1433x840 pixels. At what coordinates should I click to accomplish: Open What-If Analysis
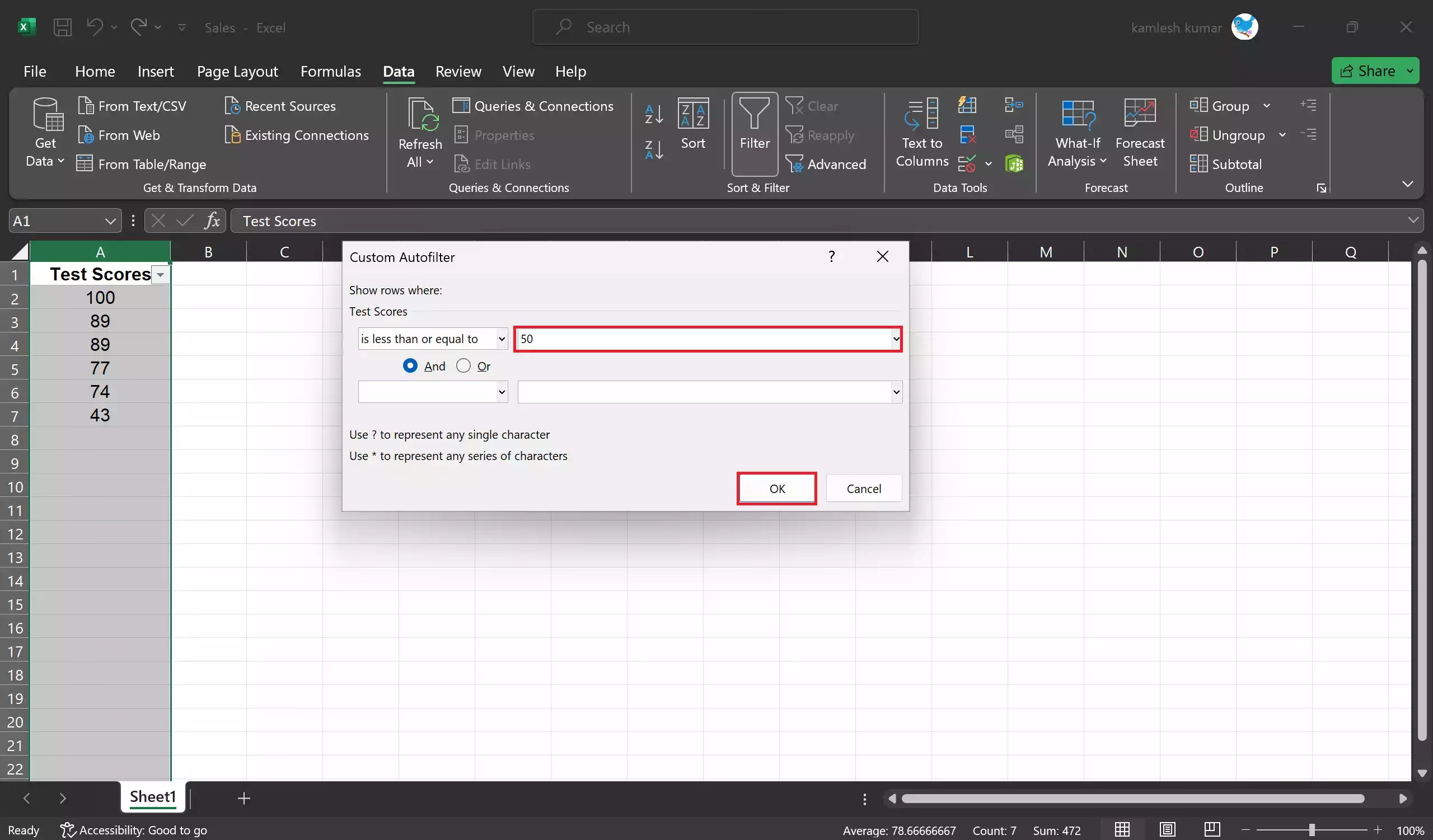(1077, 134)
